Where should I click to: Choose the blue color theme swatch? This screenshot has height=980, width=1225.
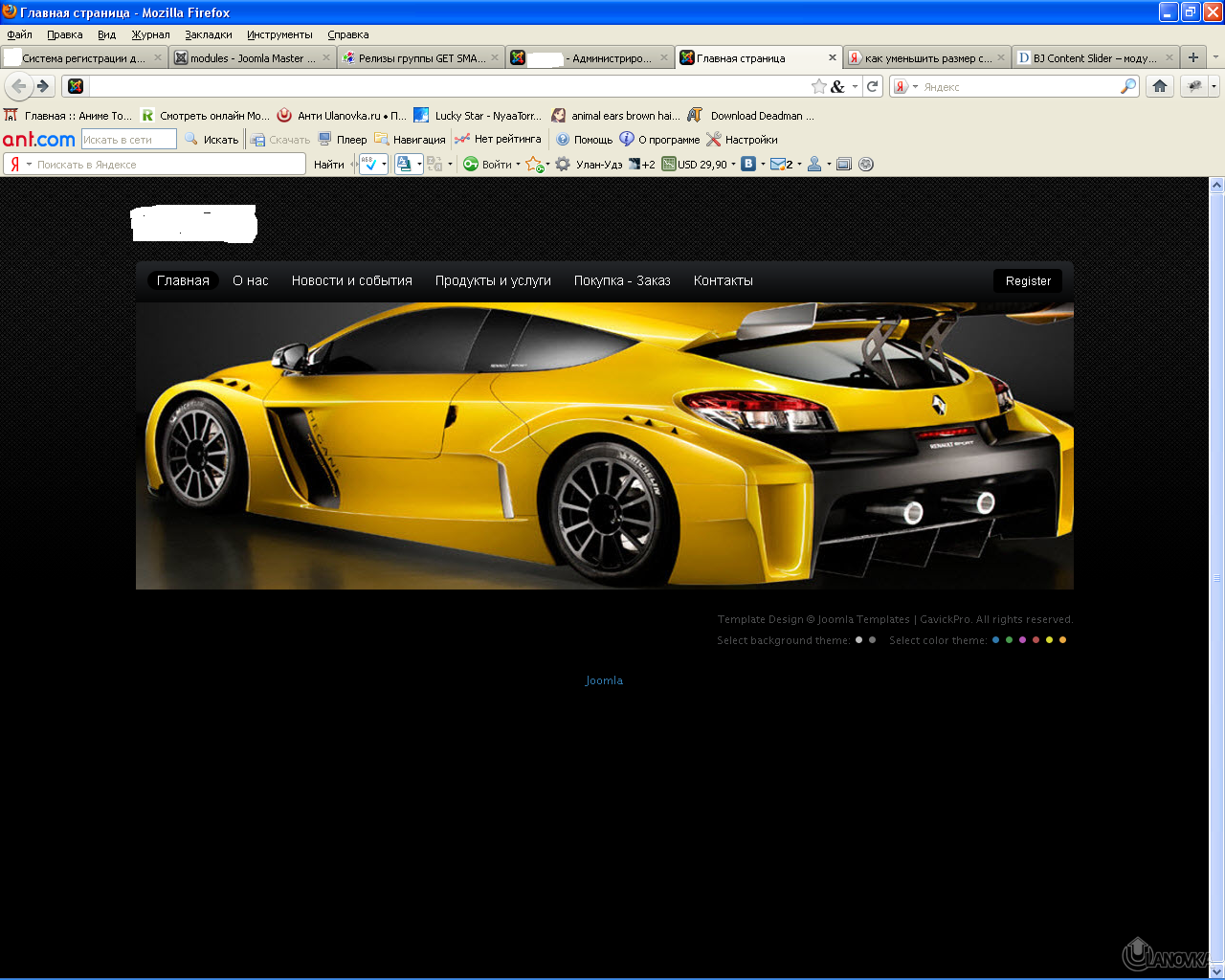pos(995,640)
